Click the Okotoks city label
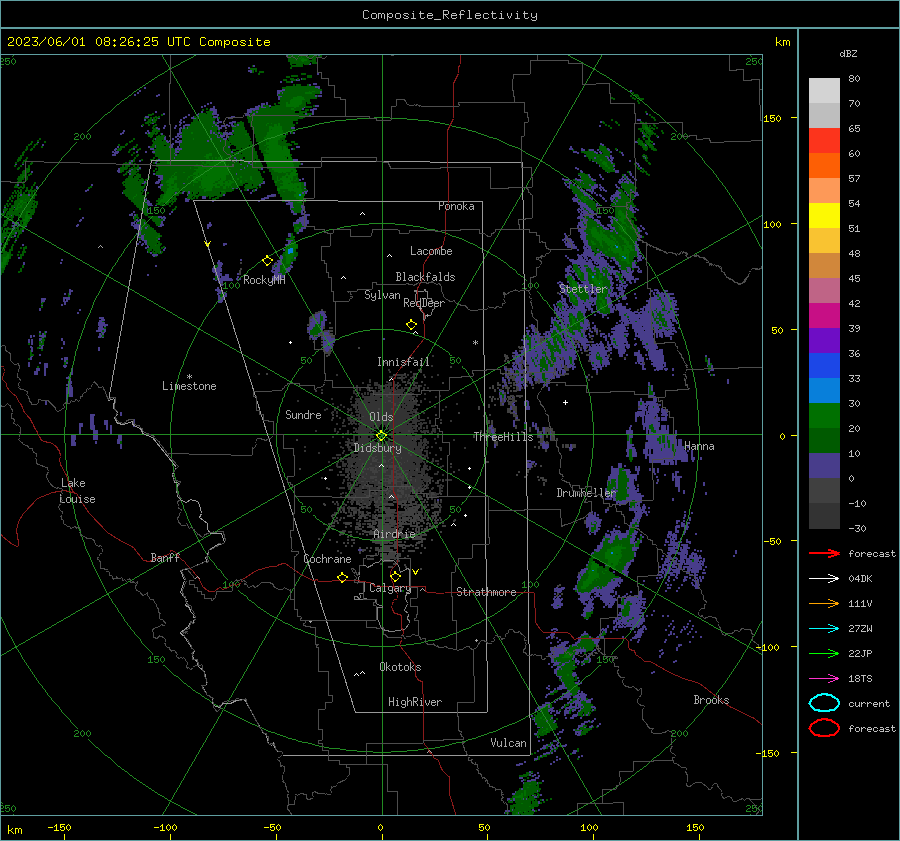 click(400, 667)
